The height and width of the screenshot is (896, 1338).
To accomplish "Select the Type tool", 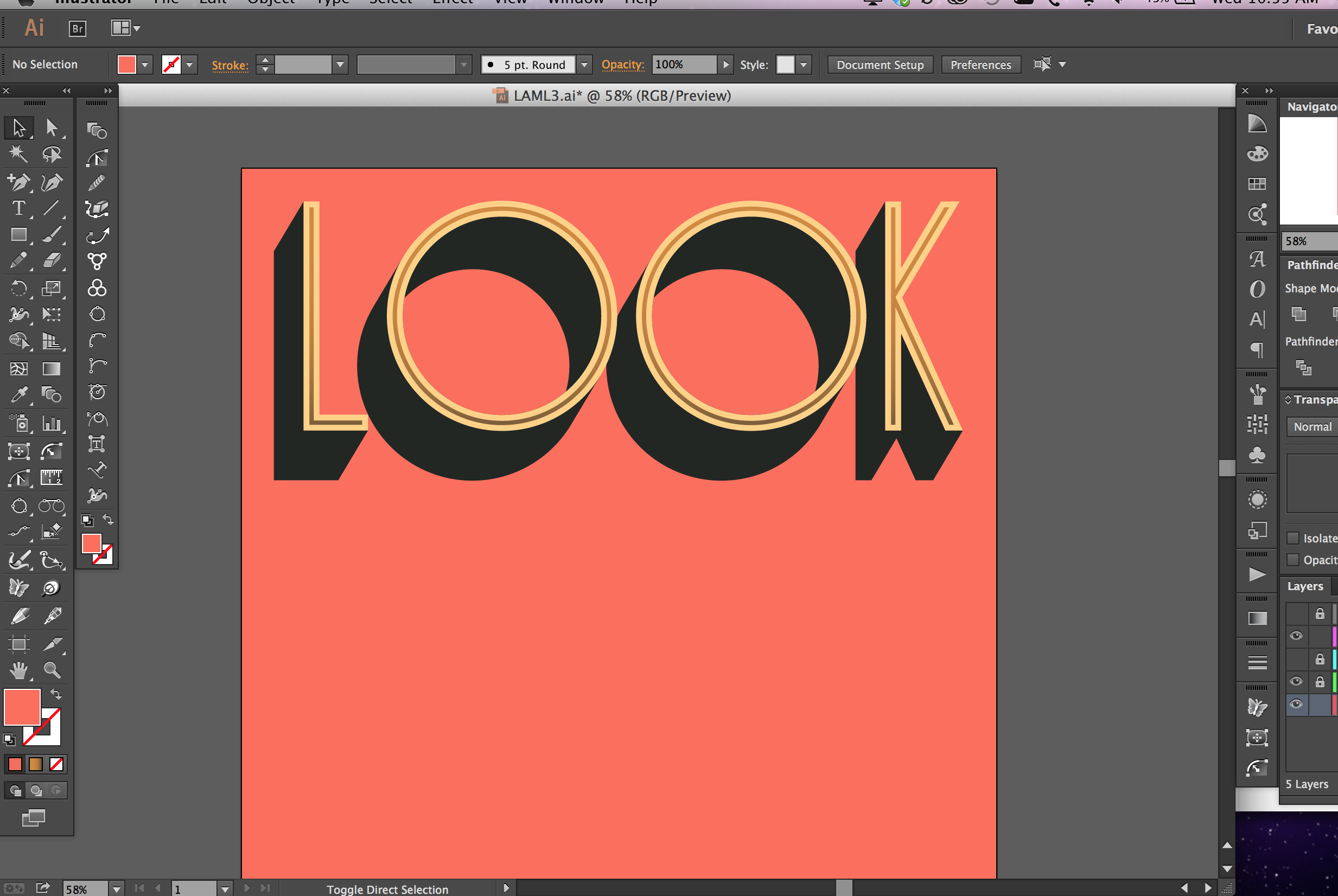I will click(19, 208).
